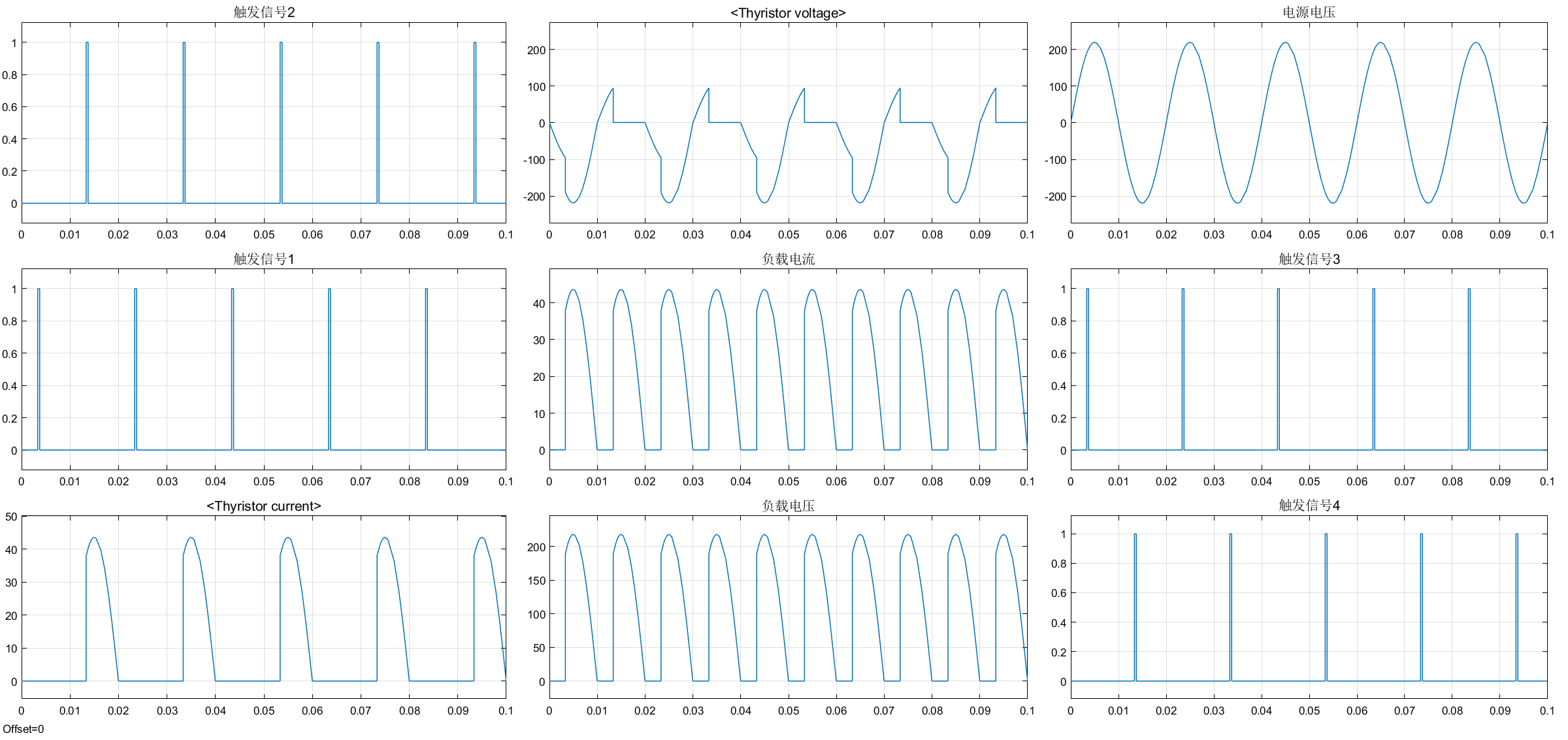Click the 触发信号3 plot title
This screenshot has height=740, width=1568.
coord(1309,259)
